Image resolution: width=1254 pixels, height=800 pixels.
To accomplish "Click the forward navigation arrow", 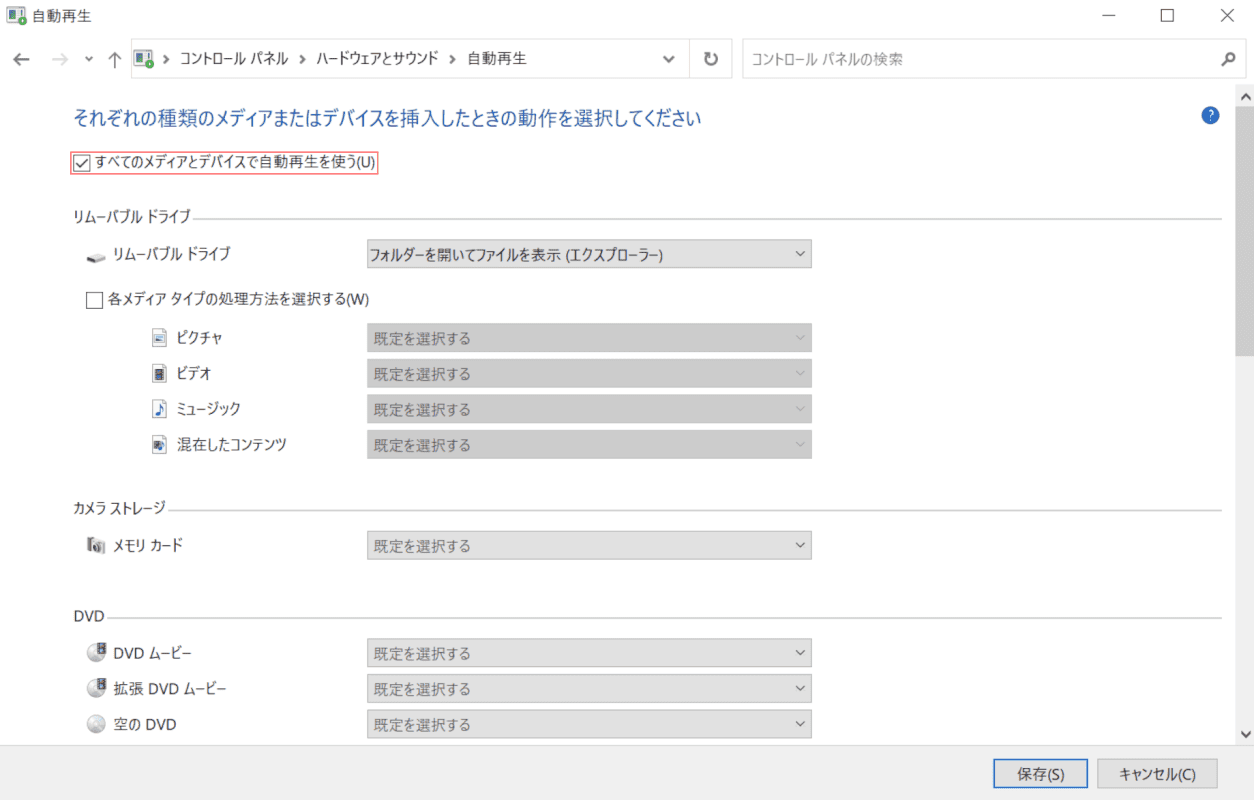I will click(59, 59).
